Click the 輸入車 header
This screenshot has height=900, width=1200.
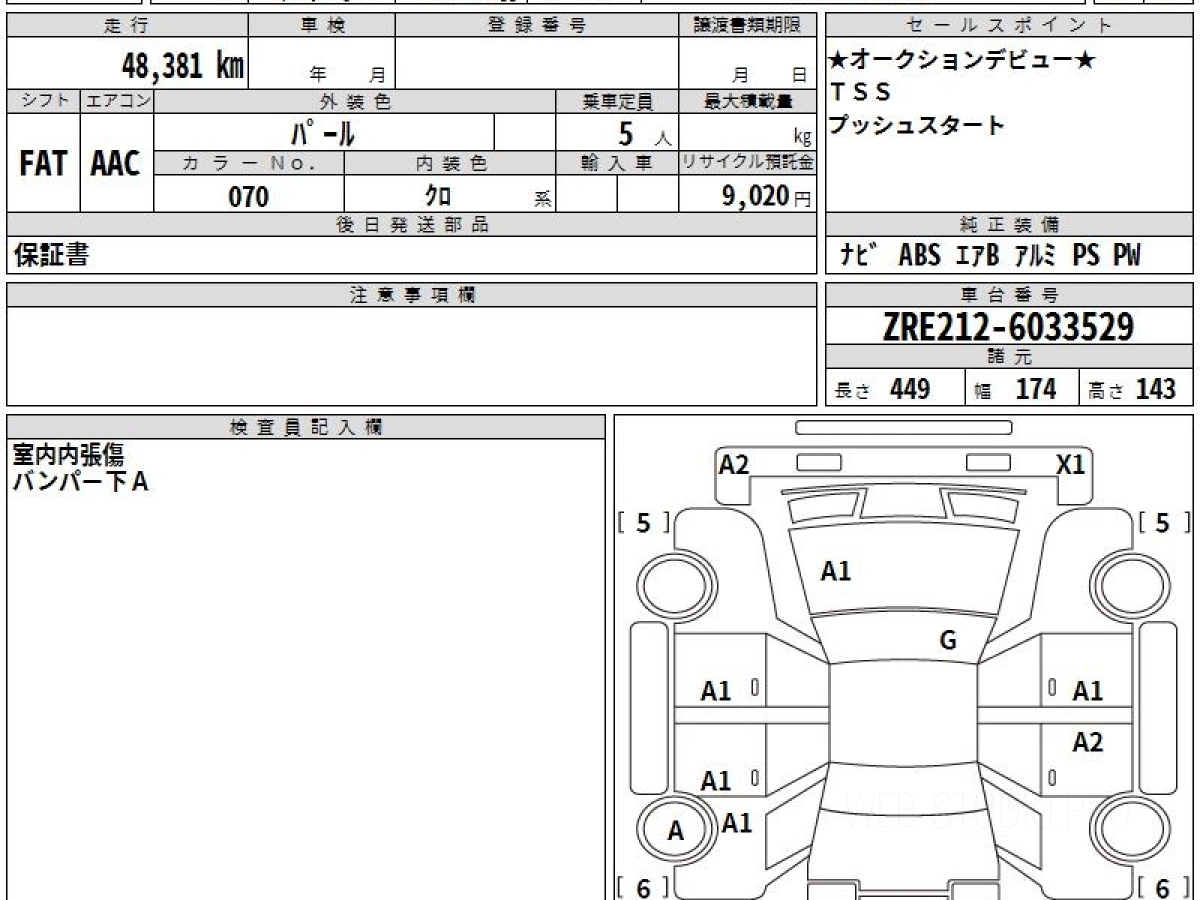pyautogui.click(x=617, y=163)
